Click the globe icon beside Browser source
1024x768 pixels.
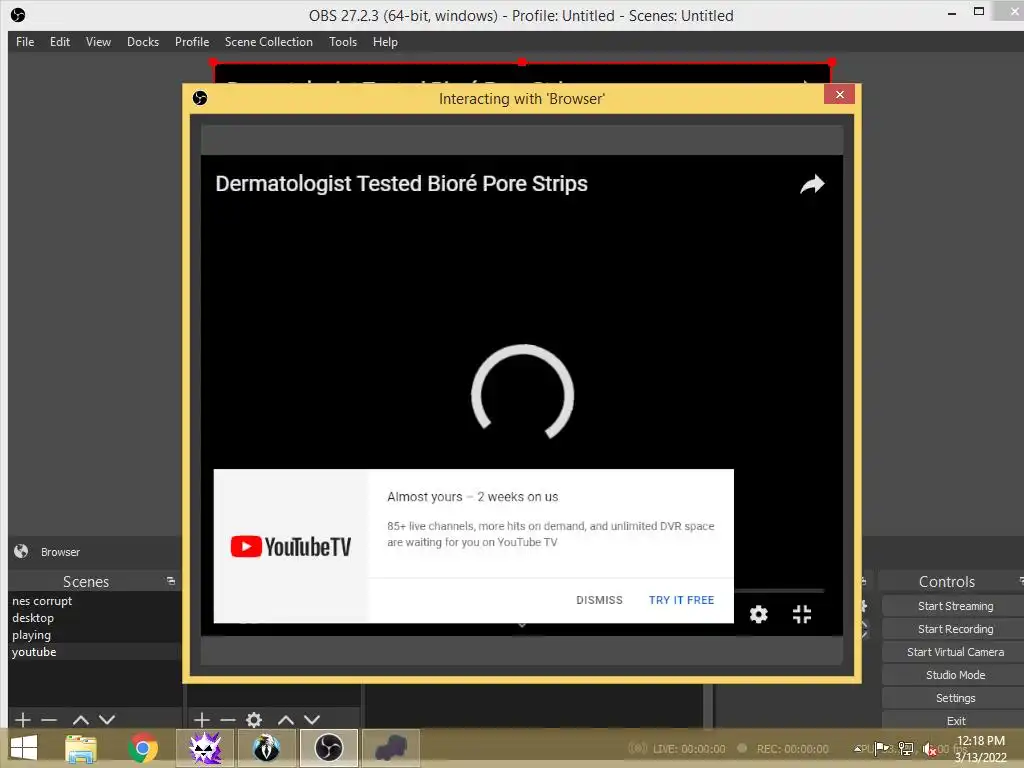(21, 551)
